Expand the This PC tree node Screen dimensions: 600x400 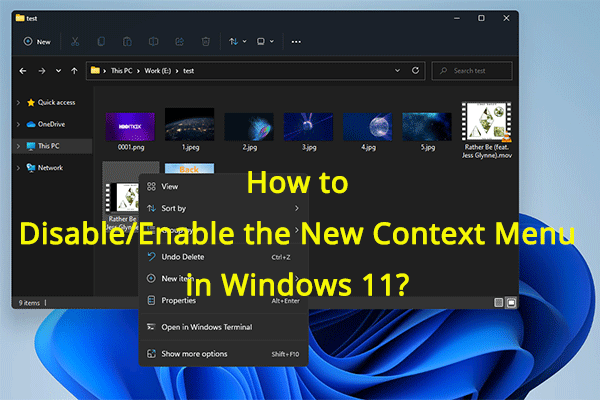pos(18,146)
